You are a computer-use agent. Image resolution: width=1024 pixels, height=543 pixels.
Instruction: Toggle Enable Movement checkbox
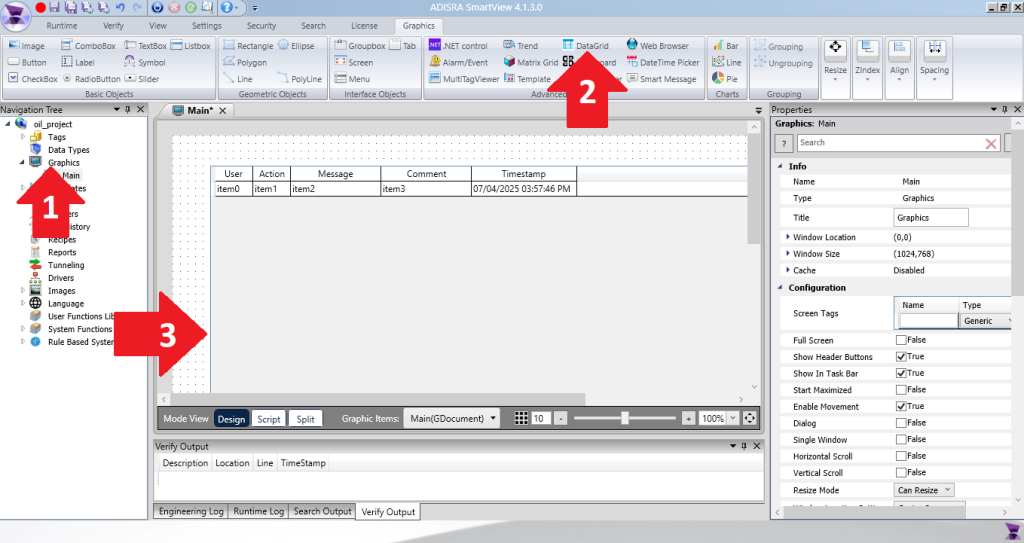(901, 406)
